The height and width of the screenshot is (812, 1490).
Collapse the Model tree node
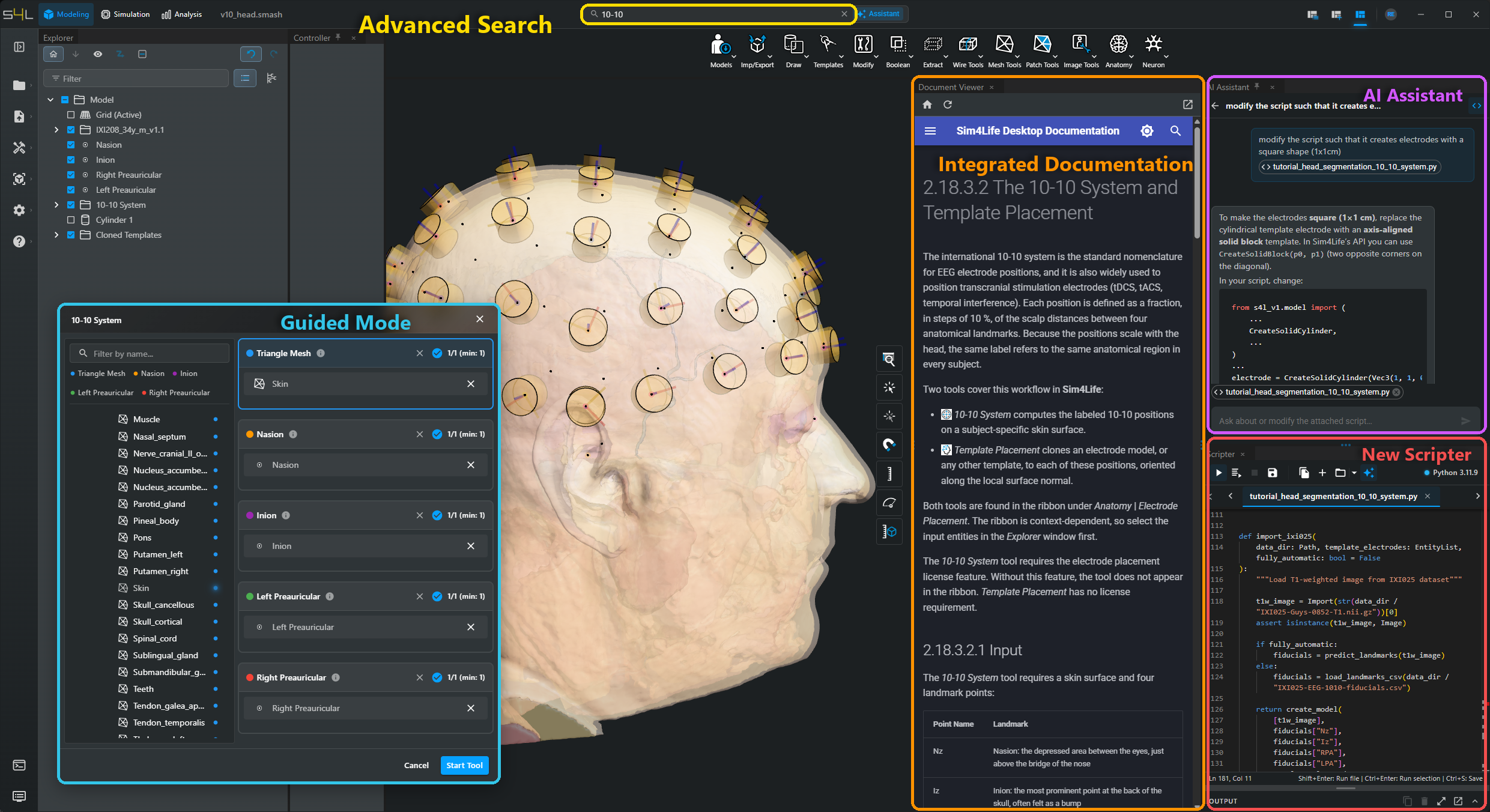pyautogui.click(x=50, y=100)
